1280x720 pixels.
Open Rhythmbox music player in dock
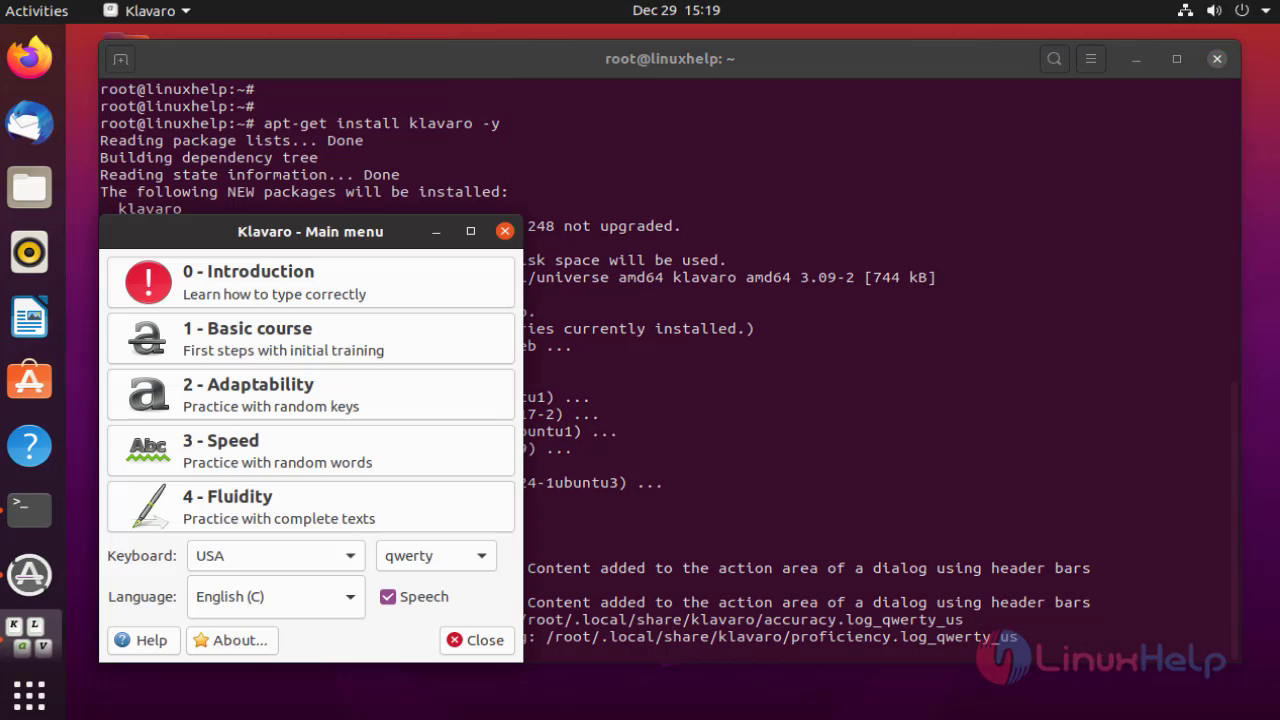pos(29,252)
